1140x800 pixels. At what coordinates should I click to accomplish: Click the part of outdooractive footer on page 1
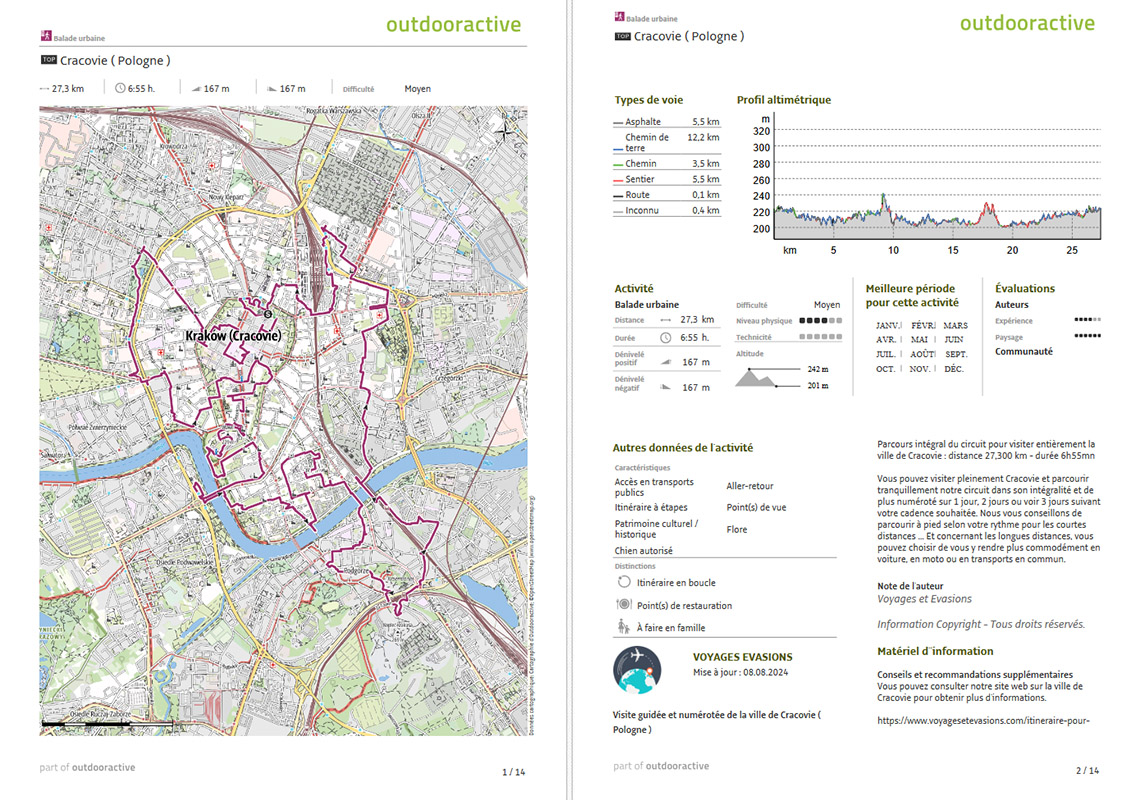coord(87,767)
